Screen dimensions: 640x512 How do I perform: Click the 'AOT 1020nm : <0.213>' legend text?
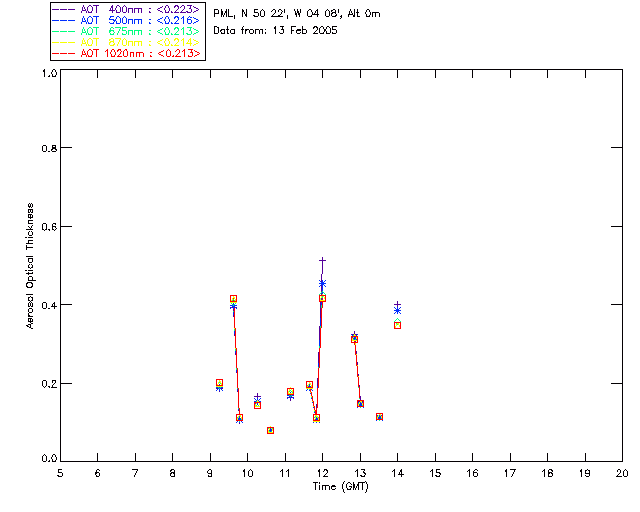pyautogui.click(x=140, y=53)
